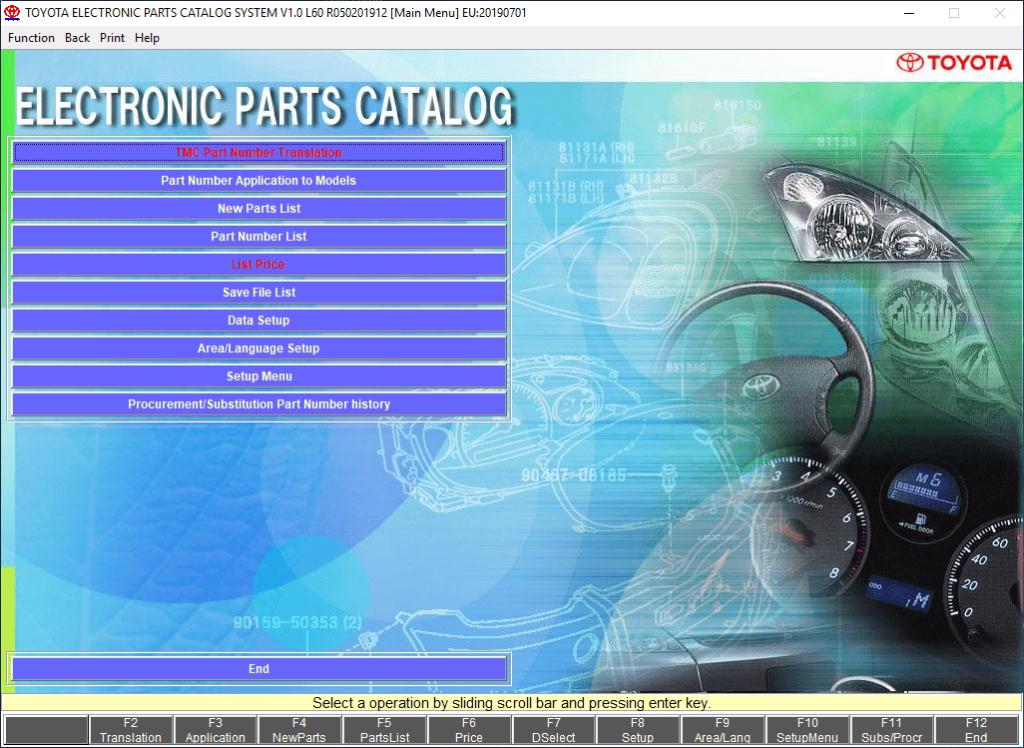Viewport: 1024px width, 748px height.
Task: Click End to exit the catalog
Action: pyautogui.click(x=258, y=668)
